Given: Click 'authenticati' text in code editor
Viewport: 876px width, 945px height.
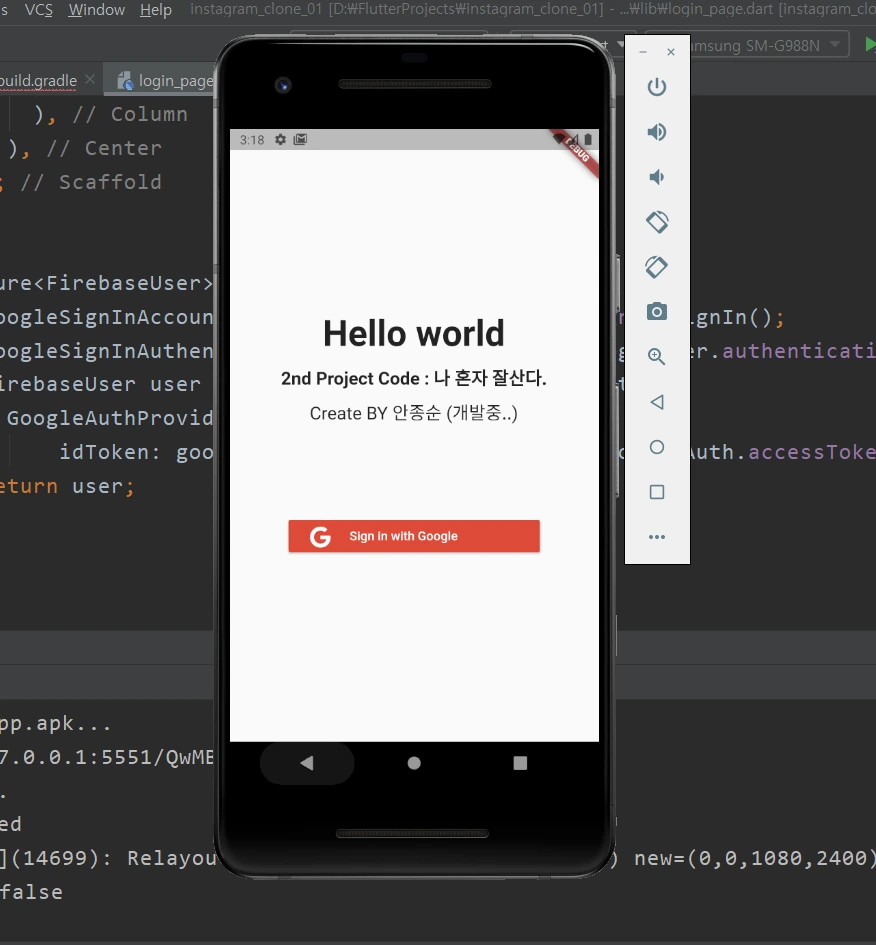Looking at the screenshot, I should point(799,351).
